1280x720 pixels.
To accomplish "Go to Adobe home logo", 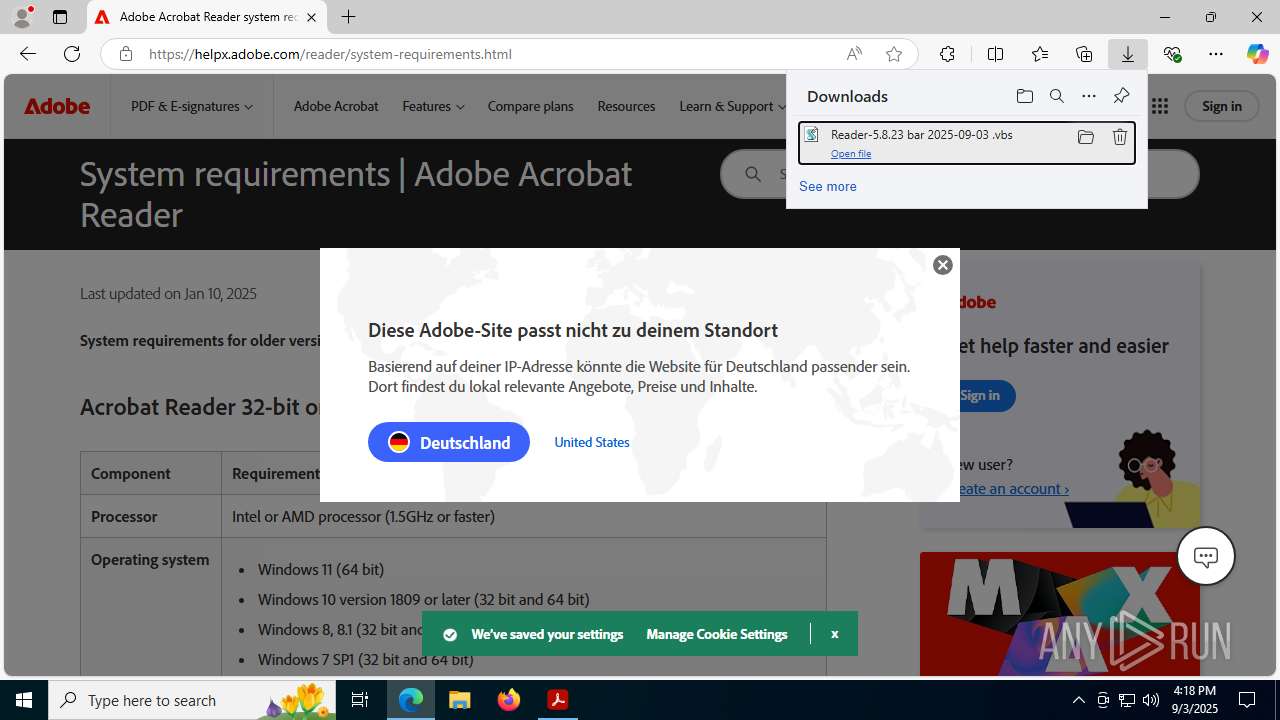I will [57, 106].
